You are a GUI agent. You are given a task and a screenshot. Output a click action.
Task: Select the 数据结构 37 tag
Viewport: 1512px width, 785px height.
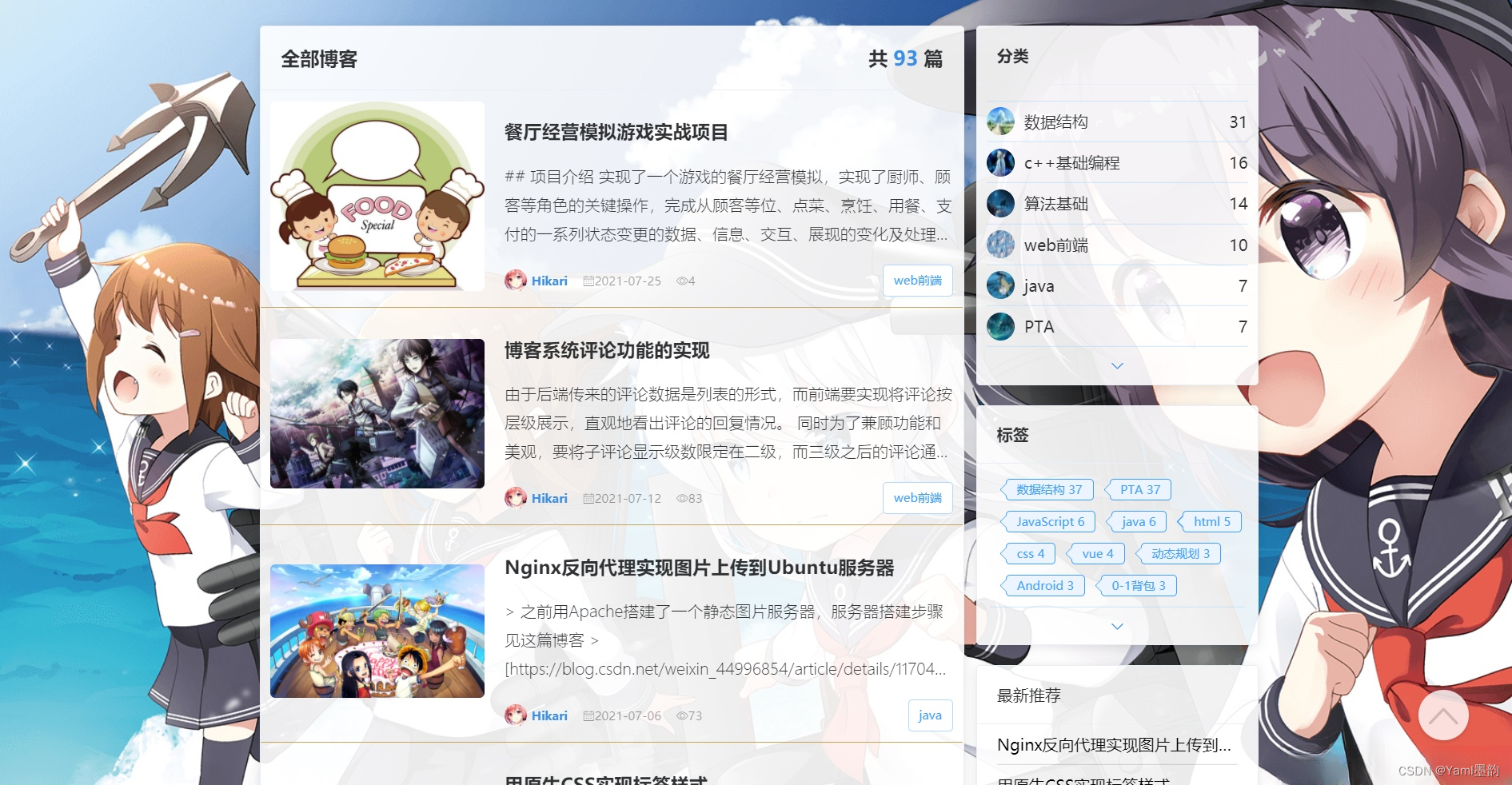tap(1047, 489)
